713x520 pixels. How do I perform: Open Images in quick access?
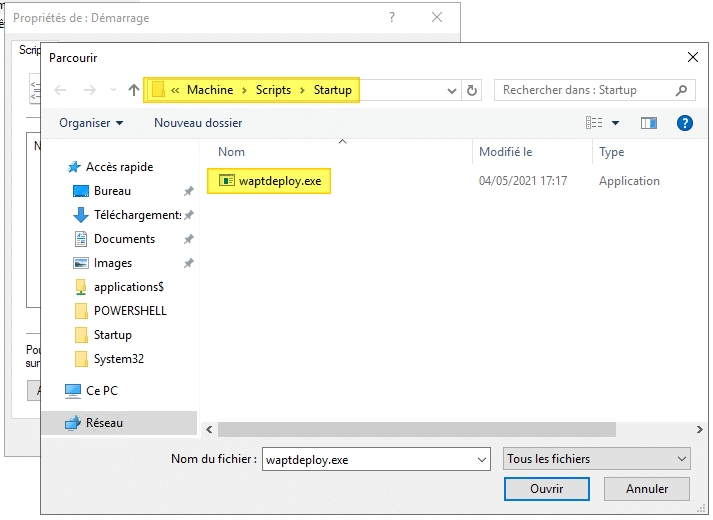pos(113,263)
